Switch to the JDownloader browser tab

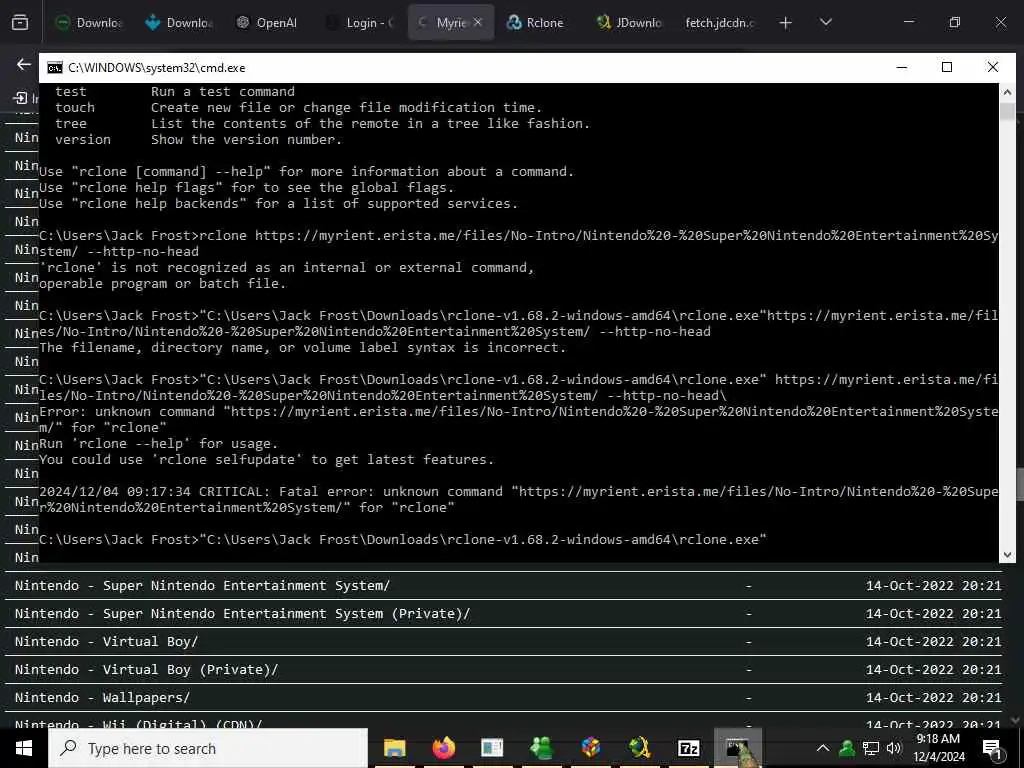pos(629,23)
